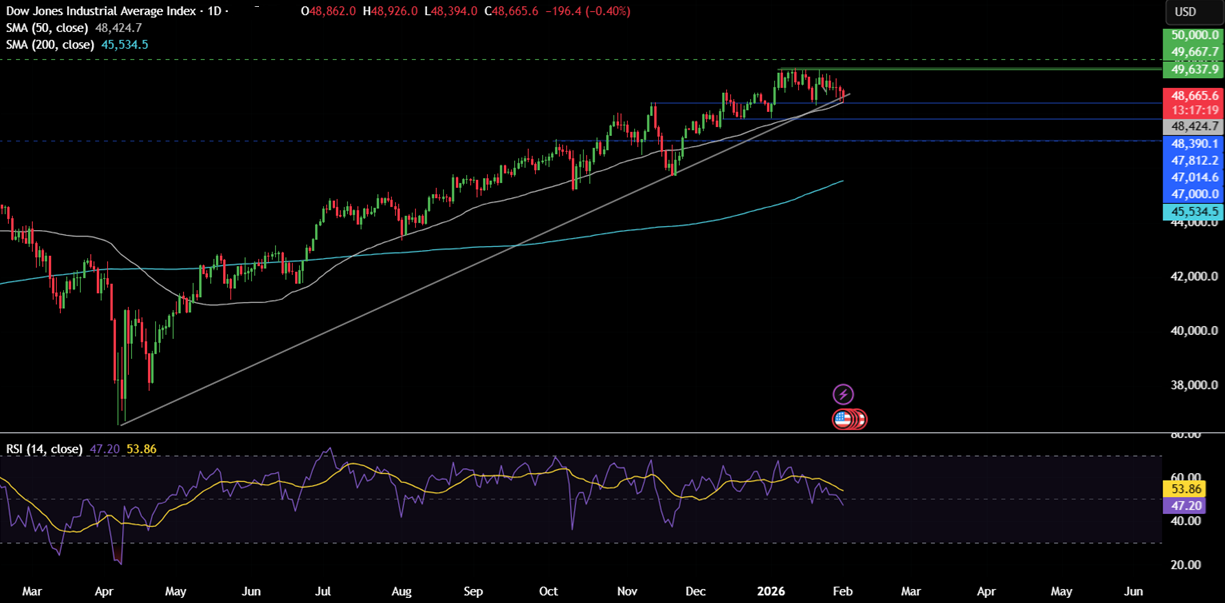The height and width of the screenshot is (603, 1225).
Task: Click the yellow 53.86 RSI value label
Action: coord(1185,488)
